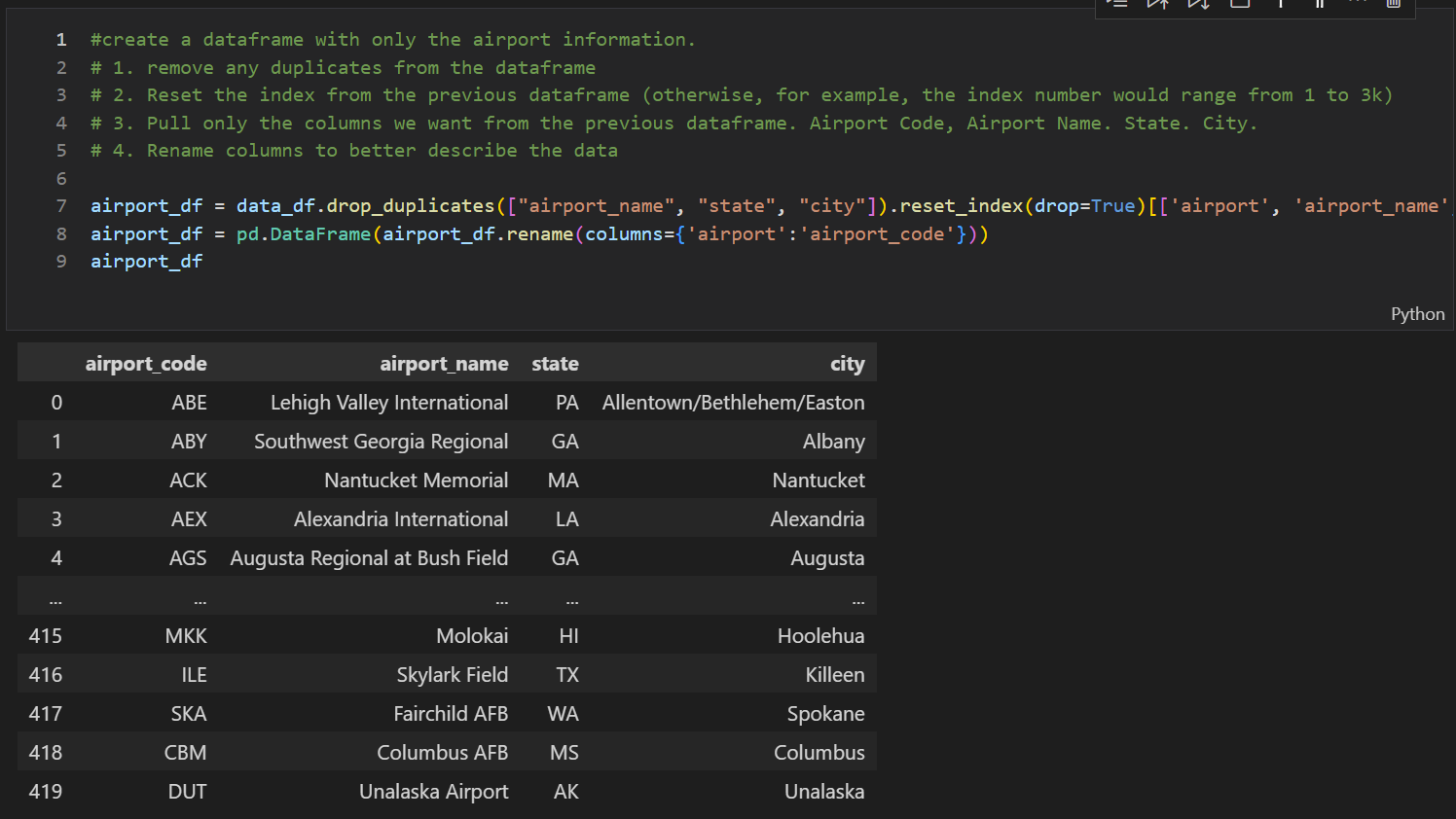Click the airport_name column header

click(x=445, y=363)
